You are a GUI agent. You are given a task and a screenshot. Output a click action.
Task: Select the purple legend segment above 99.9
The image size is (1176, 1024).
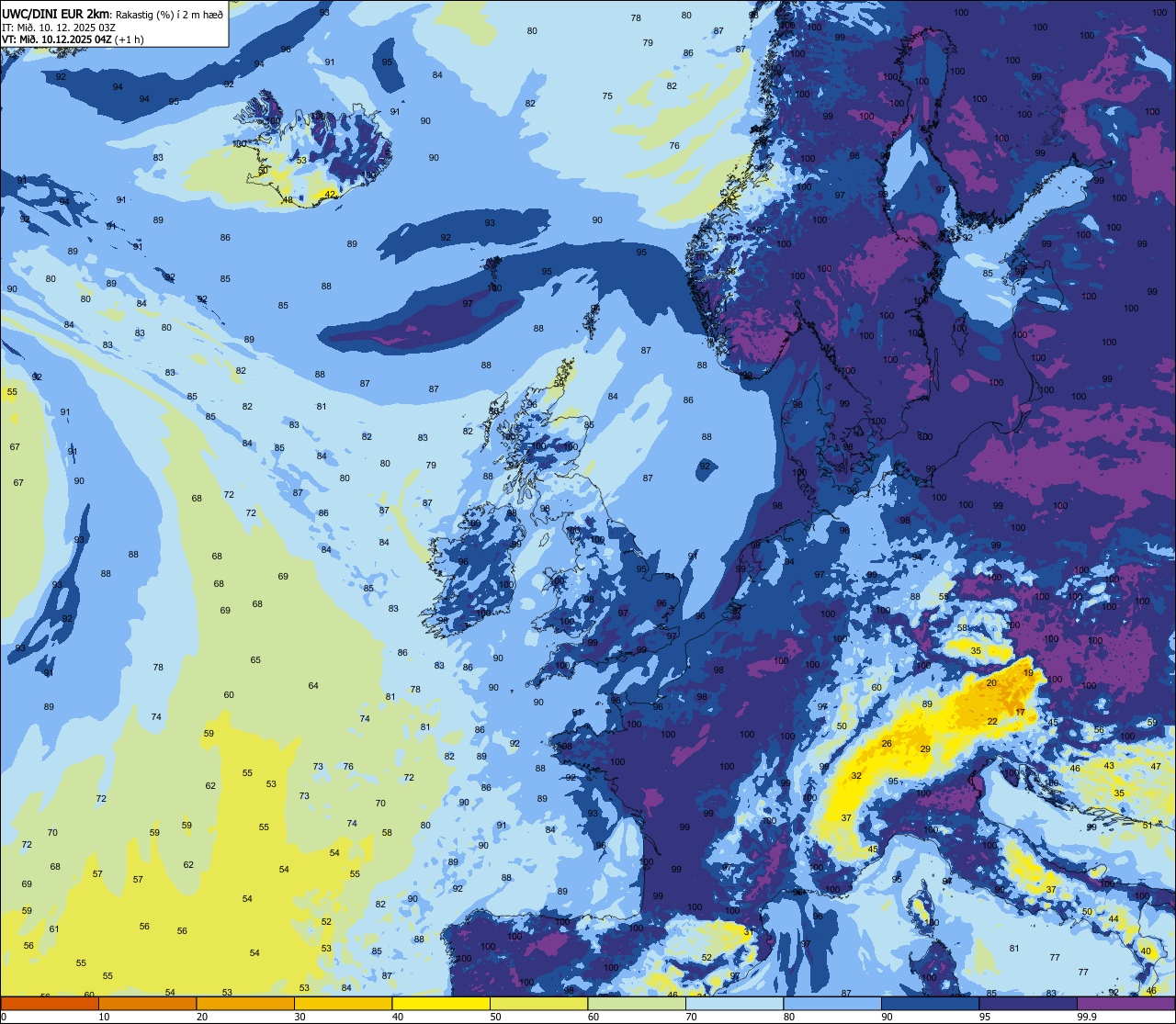1125,1003
